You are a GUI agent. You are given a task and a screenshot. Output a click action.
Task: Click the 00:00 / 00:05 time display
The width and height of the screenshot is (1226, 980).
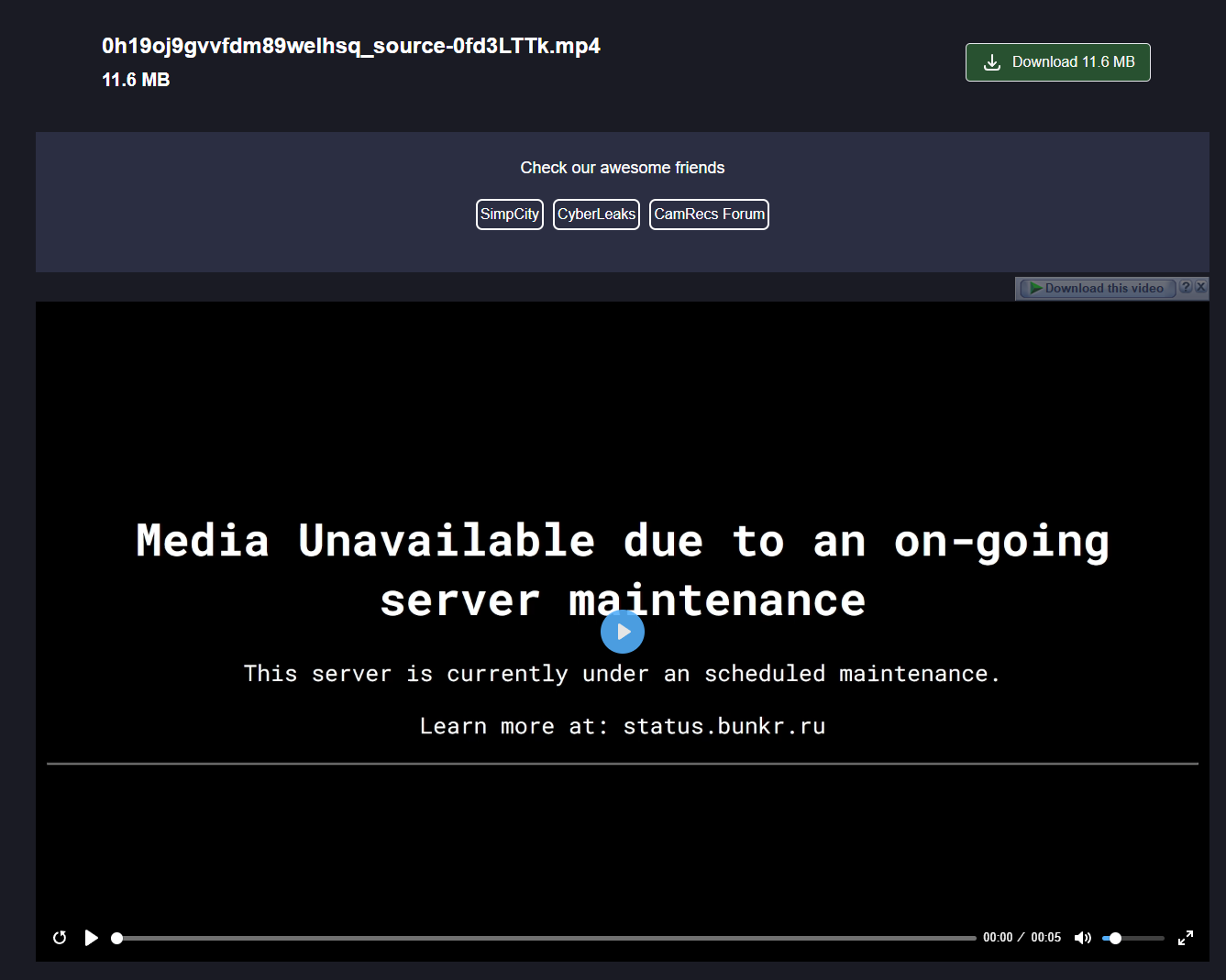(x=1021, y=937)
